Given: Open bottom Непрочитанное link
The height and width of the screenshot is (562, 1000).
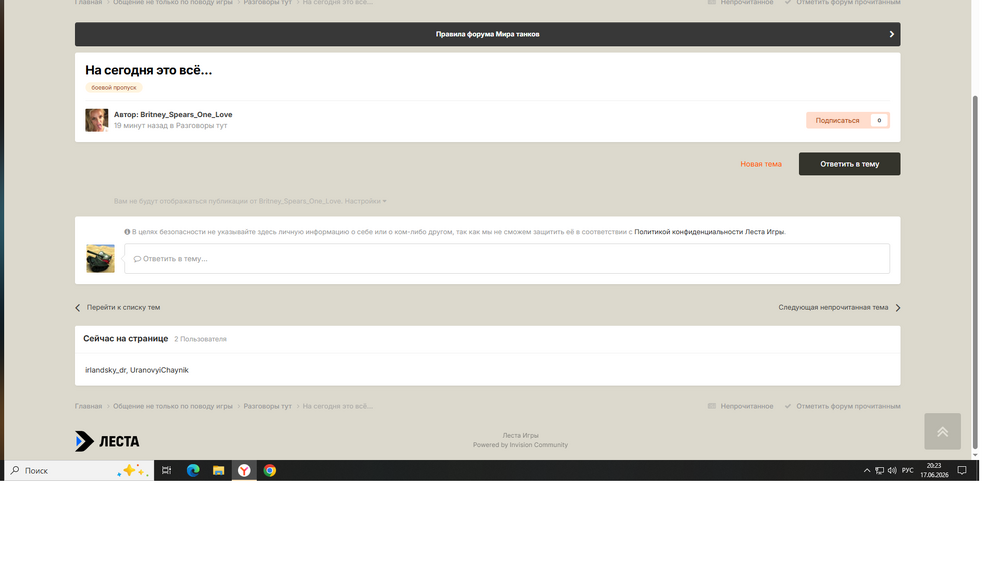Looking at the screenshot, I should [740, 406].
